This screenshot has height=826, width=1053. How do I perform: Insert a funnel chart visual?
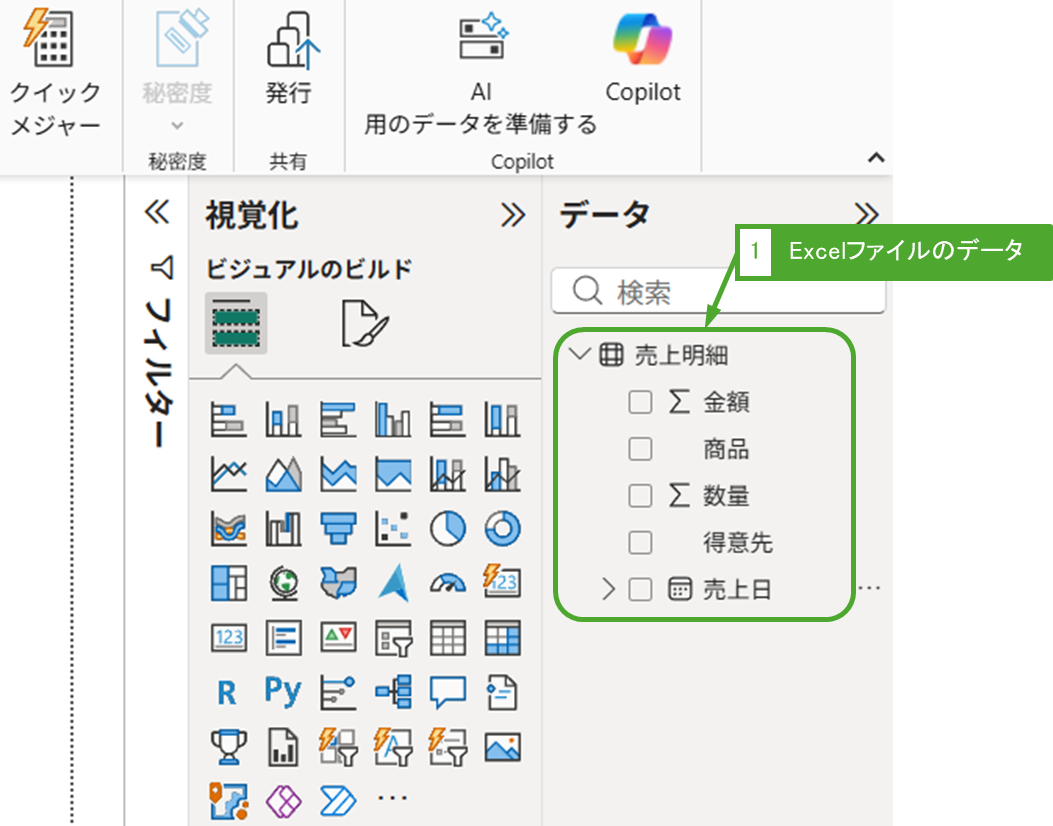pos(338,529)
